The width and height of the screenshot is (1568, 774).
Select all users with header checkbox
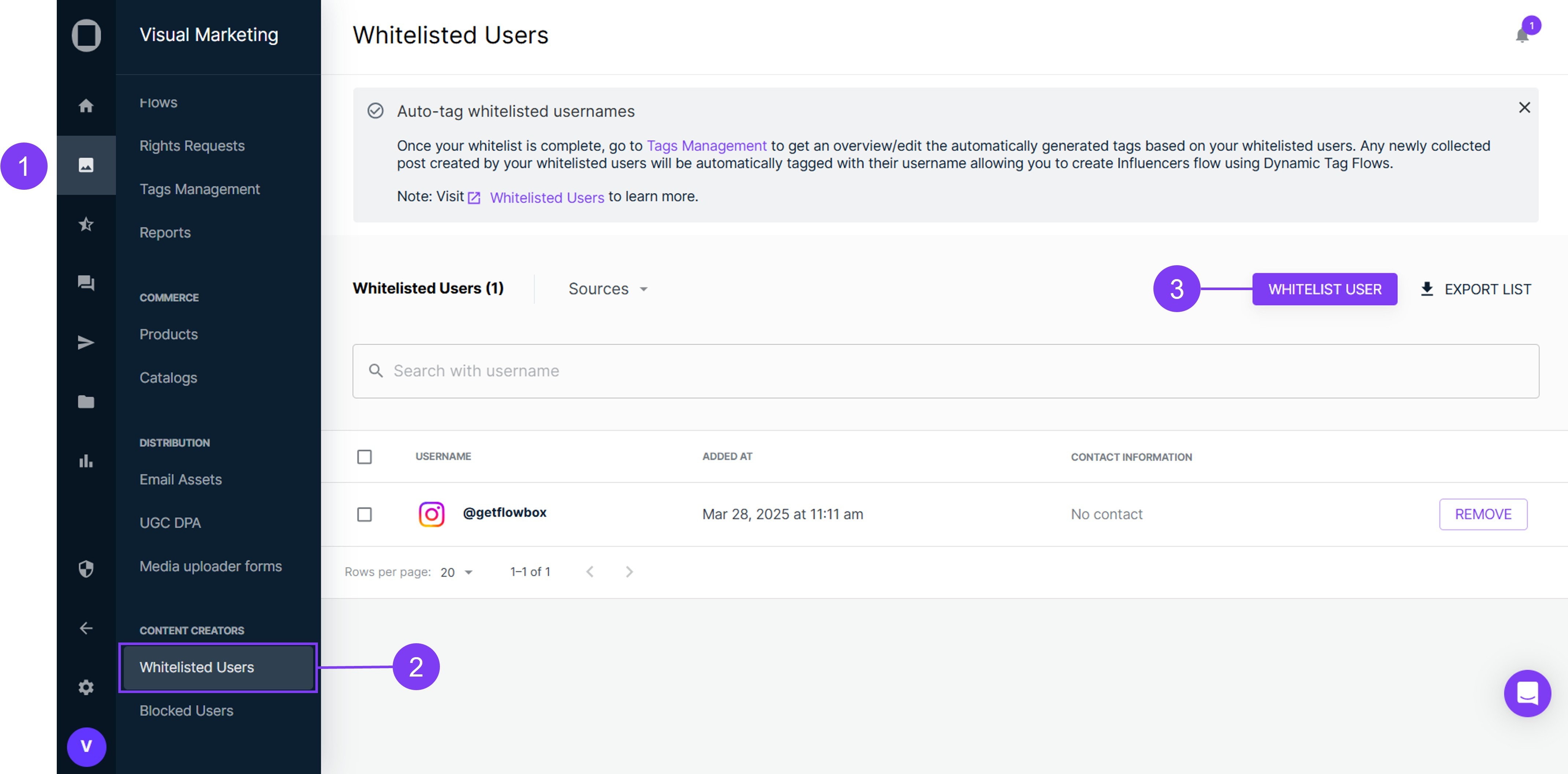point(364,457)
